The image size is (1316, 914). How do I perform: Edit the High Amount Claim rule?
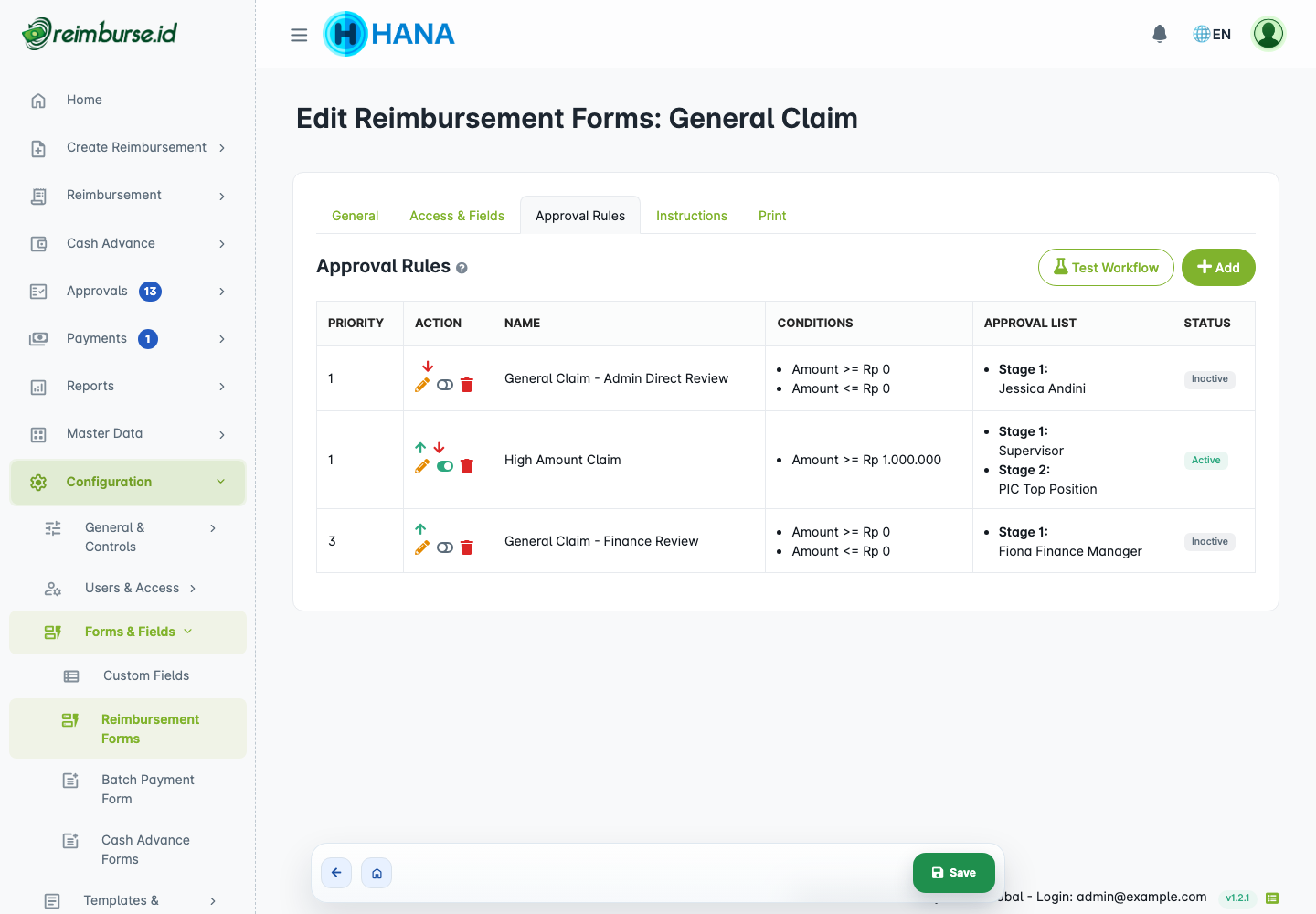[422, 466]
